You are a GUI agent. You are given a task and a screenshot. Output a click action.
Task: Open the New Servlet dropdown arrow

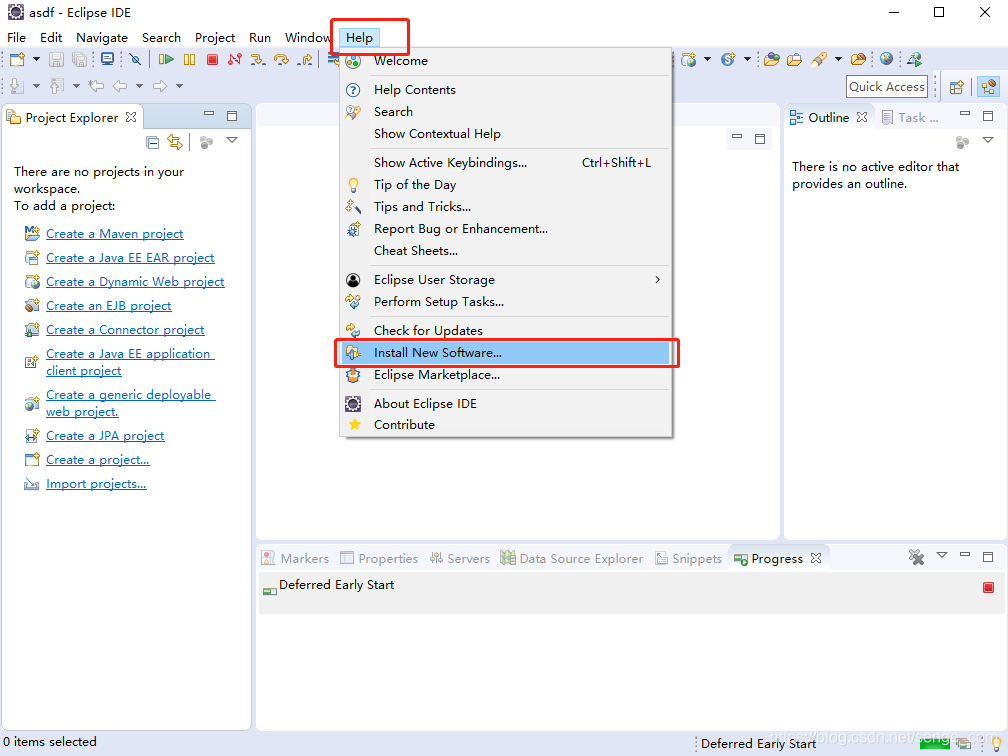click(747, 59)
